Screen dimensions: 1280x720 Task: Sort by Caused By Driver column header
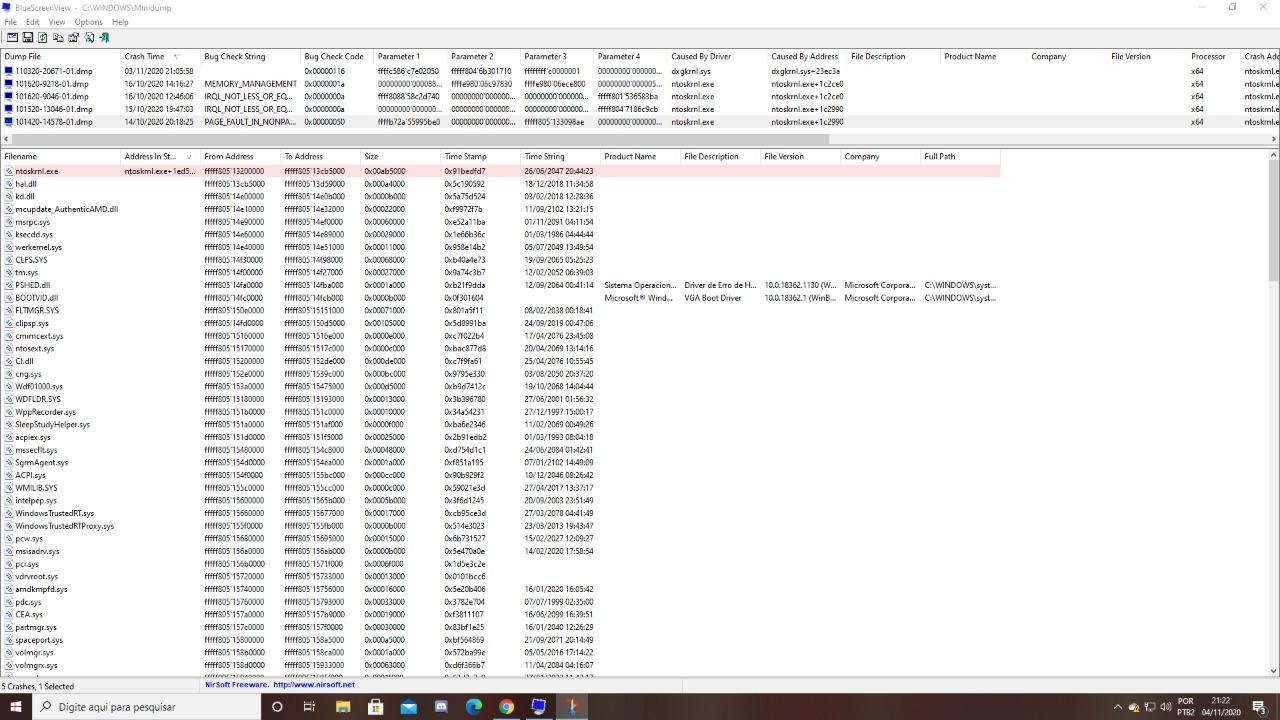pyautogui.click(x=718, y=57)
